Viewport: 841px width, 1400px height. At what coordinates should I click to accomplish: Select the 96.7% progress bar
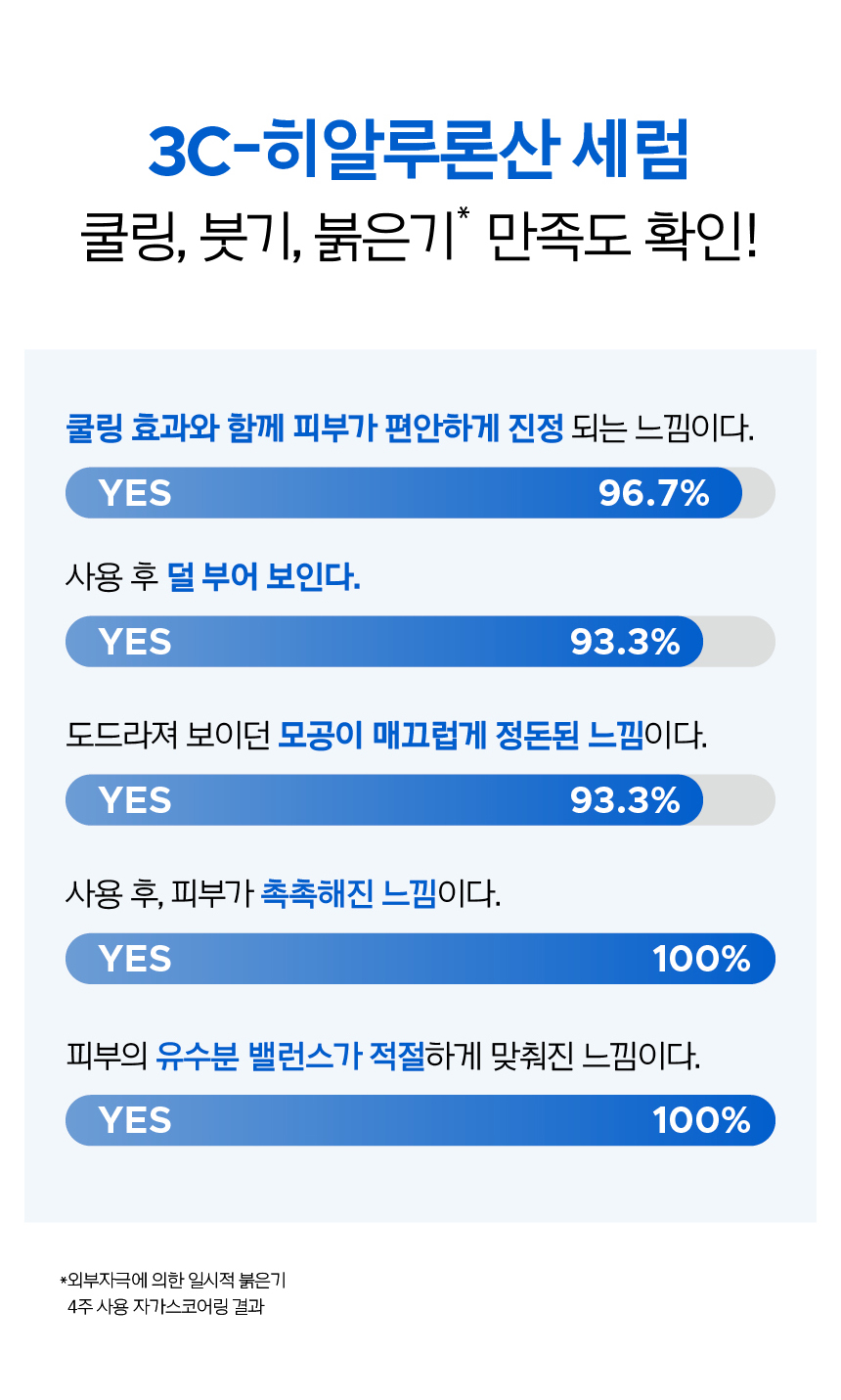point(420,493)
